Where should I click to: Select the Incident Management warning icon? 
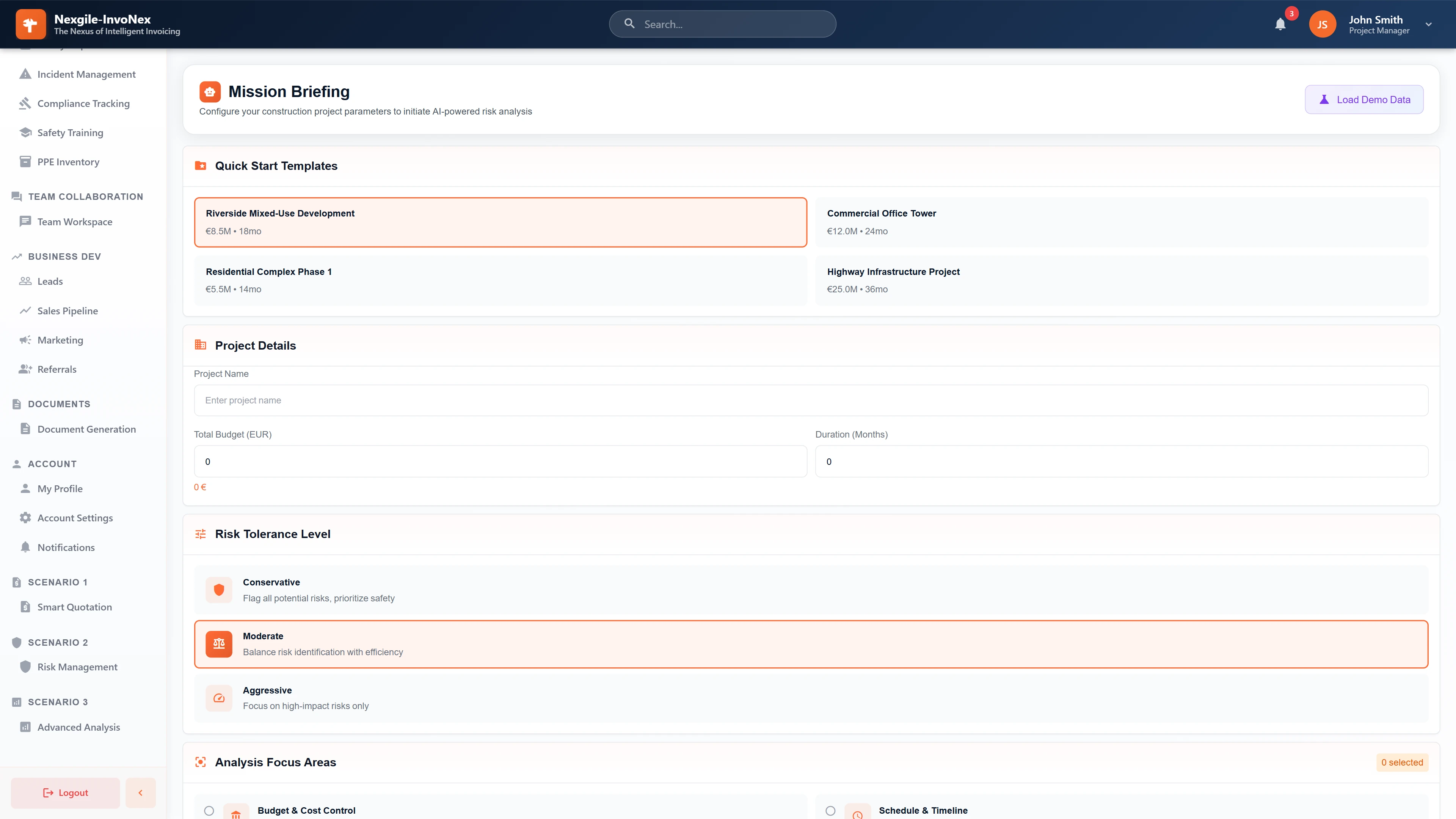point(25,74)
